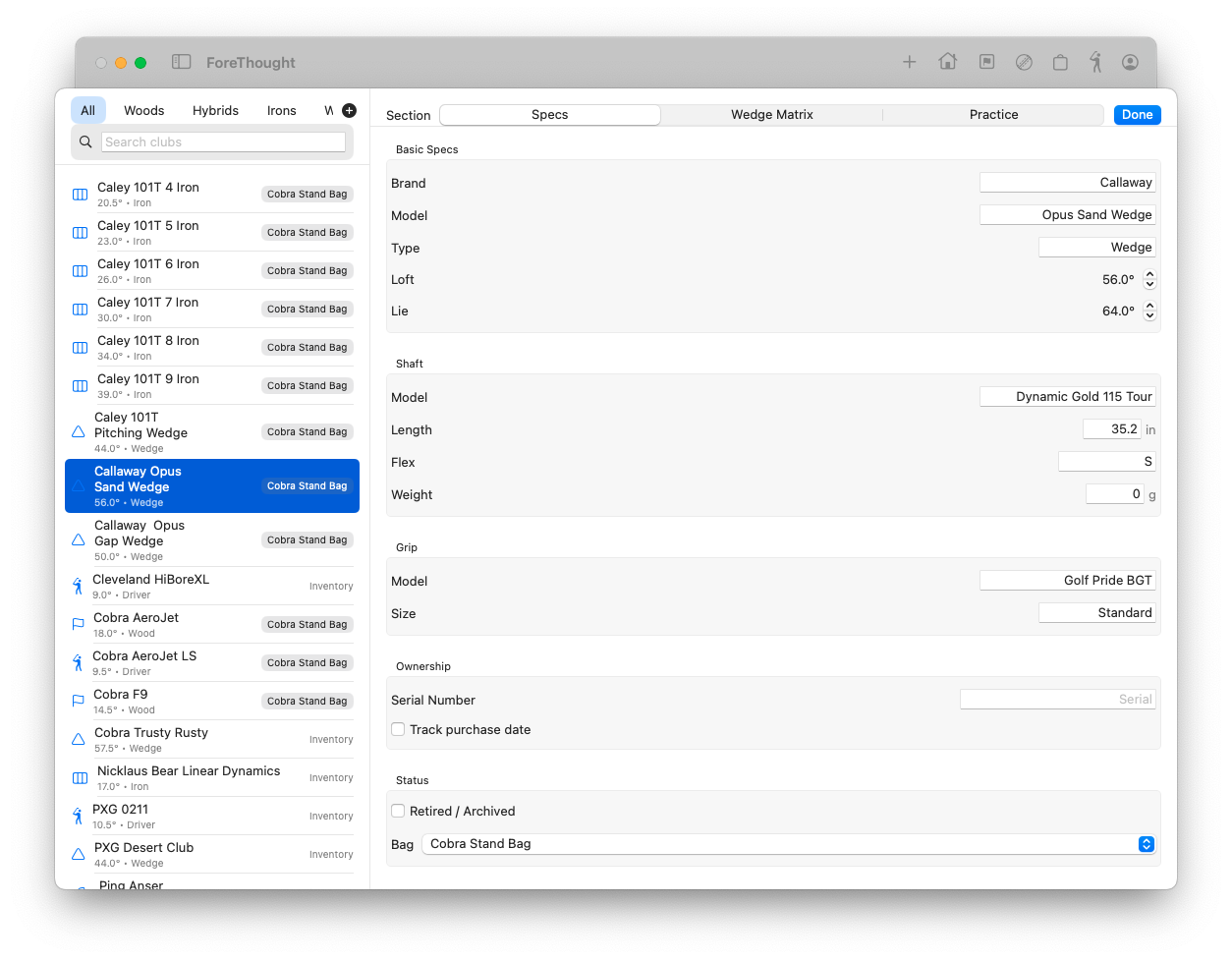Open the ball icon in the toolbar
This screenshot has width=1232, height=962.
1024,62
